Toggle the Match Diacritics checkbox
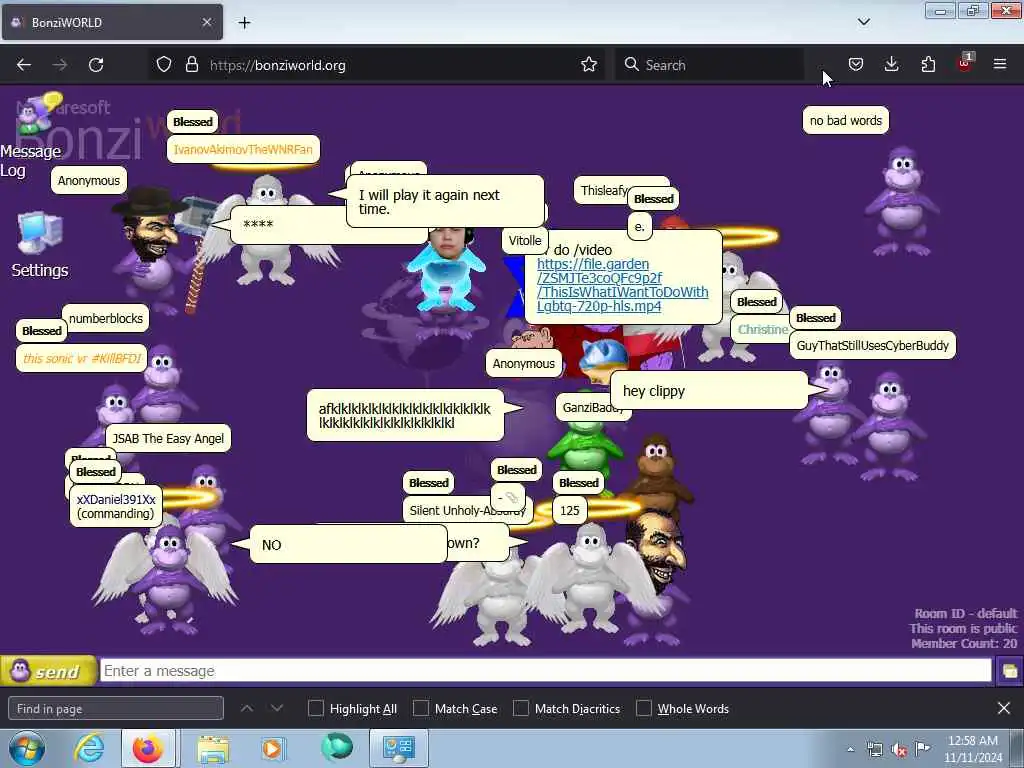Viewport: 1024px width, 768px height. click(521, 709)
